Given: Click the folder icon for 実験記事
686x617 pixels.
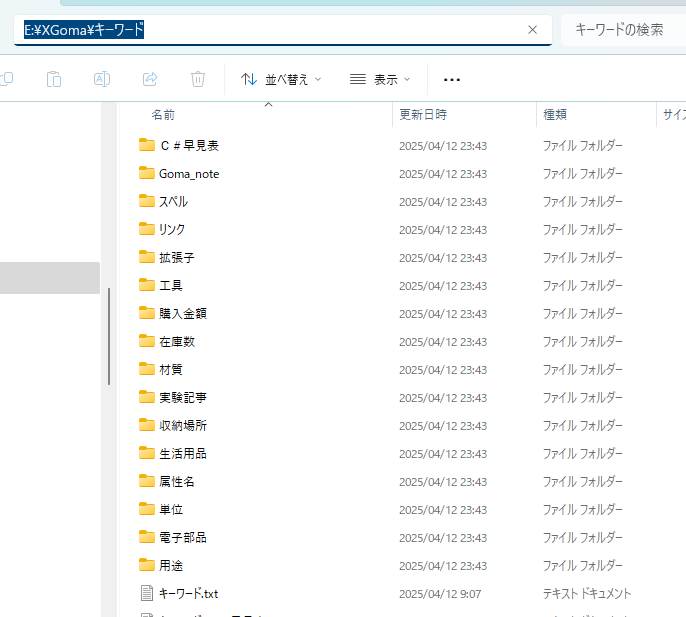Looking at the screenshot, I should [147, 397].
